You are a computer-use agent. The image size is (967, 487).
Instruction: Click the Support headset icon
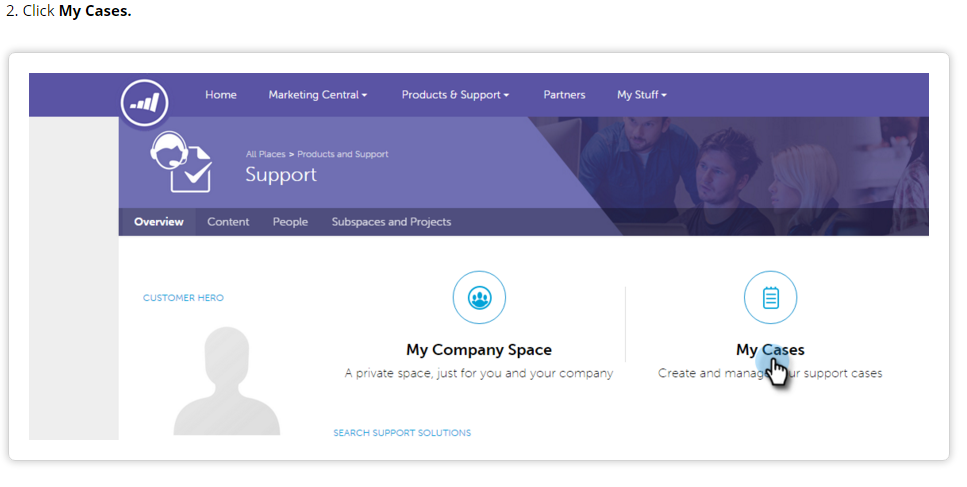pos(180,163)
